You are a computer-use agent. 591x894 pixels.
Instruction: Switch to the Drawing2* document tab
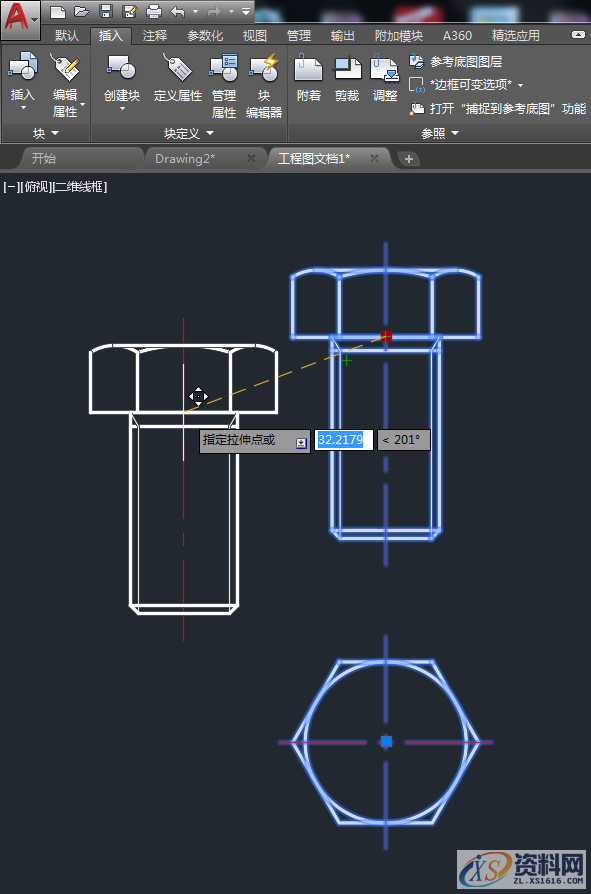pos(185,159)
